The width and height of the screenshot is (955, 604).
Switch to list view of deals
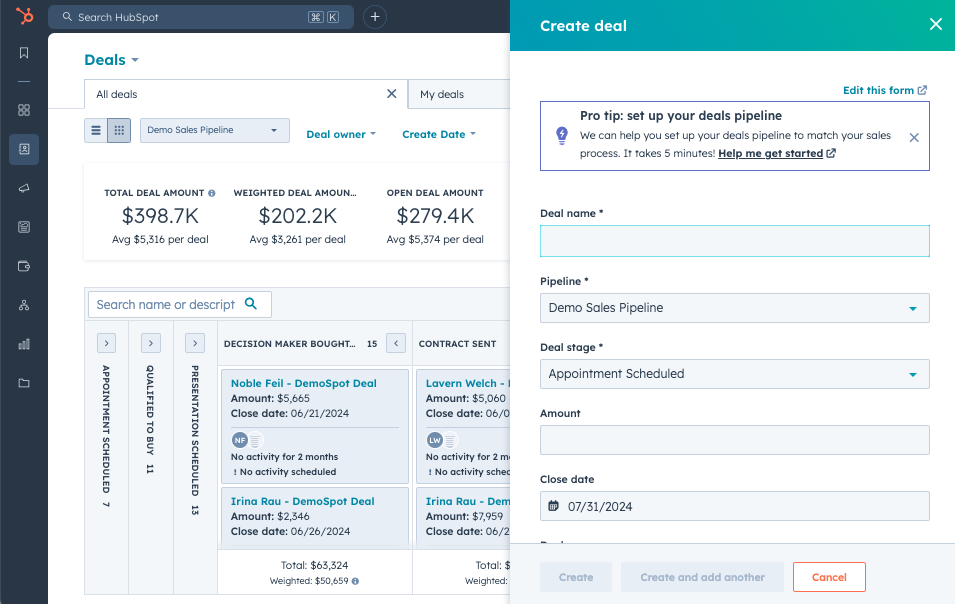(98, 130)
